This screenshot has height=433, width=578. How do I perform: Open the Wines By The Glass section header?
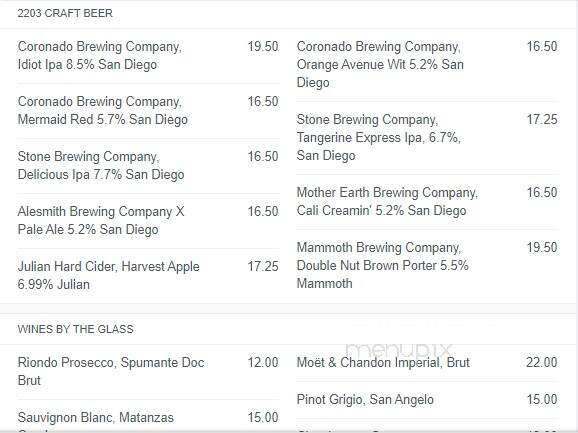[x=76, y=329]
